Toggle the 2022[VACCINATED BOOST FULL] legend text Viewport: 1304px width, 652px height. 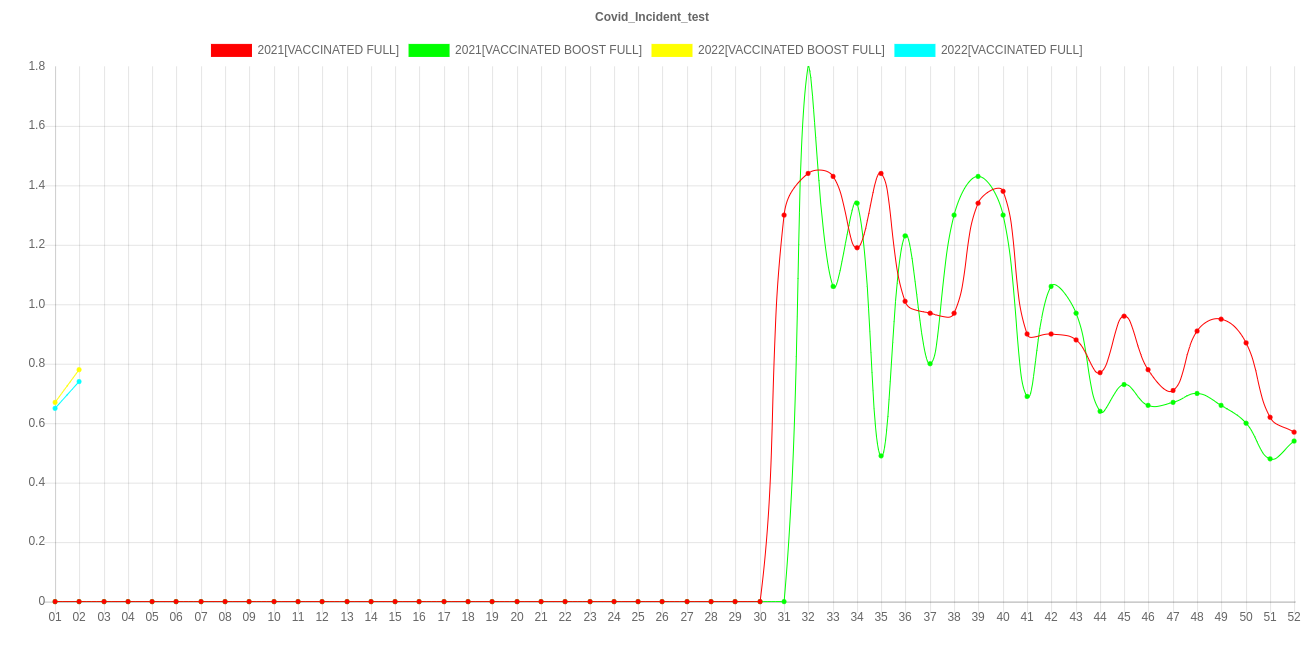coord(791,50)
